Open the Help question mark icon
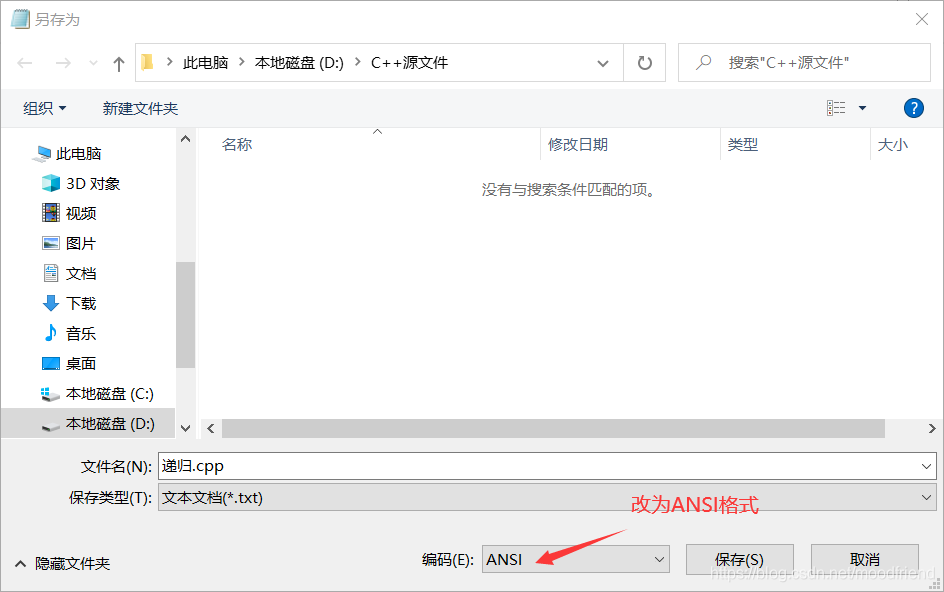The width and height of the screenshot is (944, 592). click(x=912, y=108)
